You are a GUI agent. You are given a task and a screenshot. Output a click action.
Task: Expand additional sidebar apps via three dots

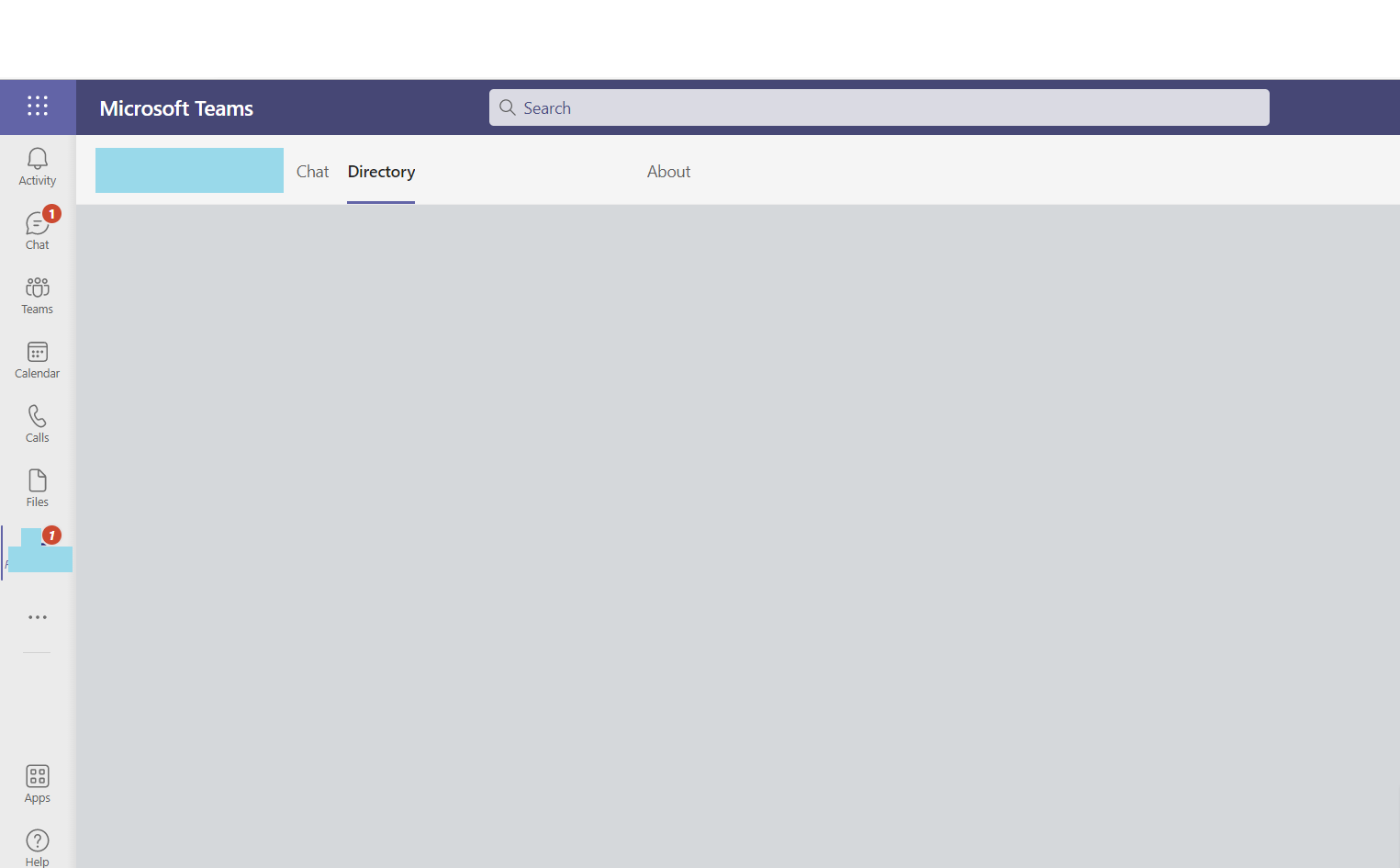point(37,616)
